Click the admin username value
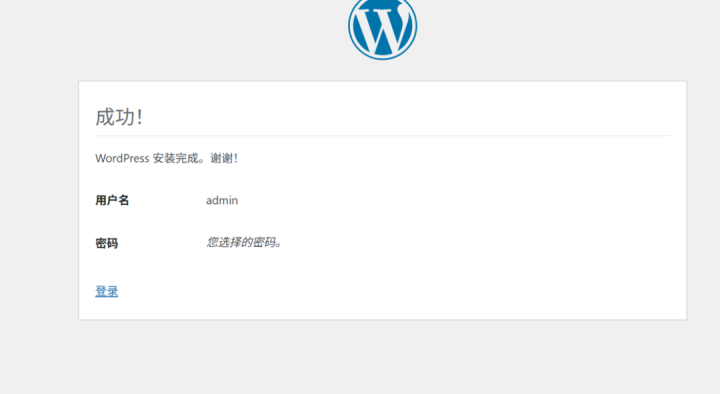720x394 pixels. click(222, 200)
